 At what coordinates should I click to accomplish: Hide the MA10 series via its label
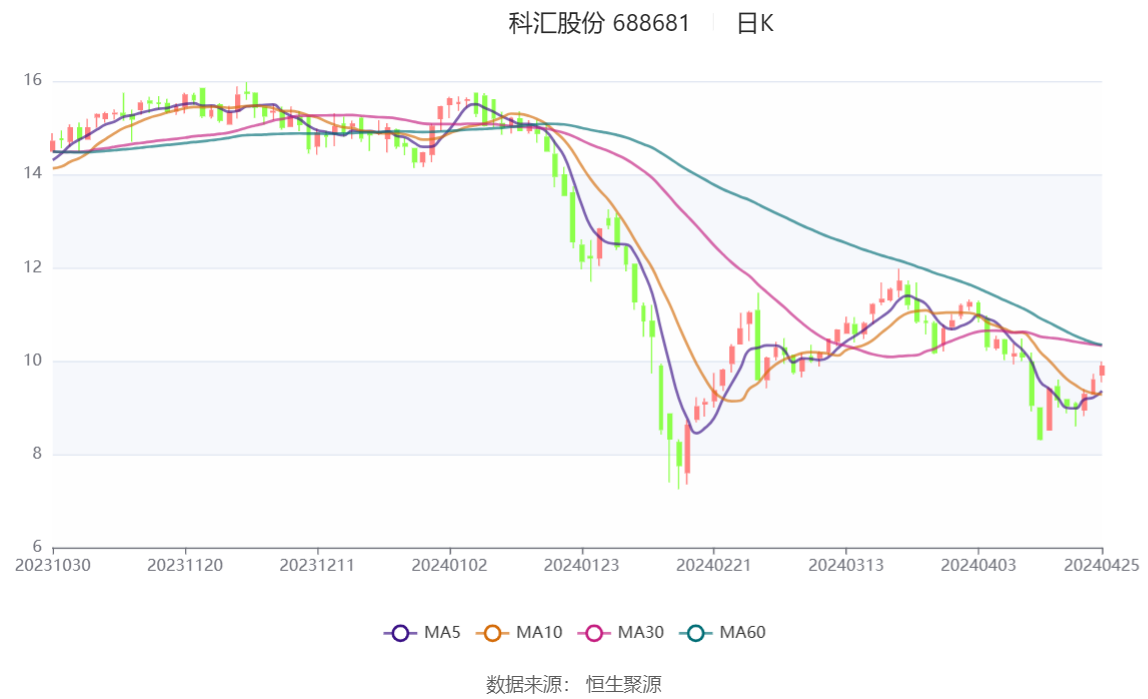[x=539, y=632]
